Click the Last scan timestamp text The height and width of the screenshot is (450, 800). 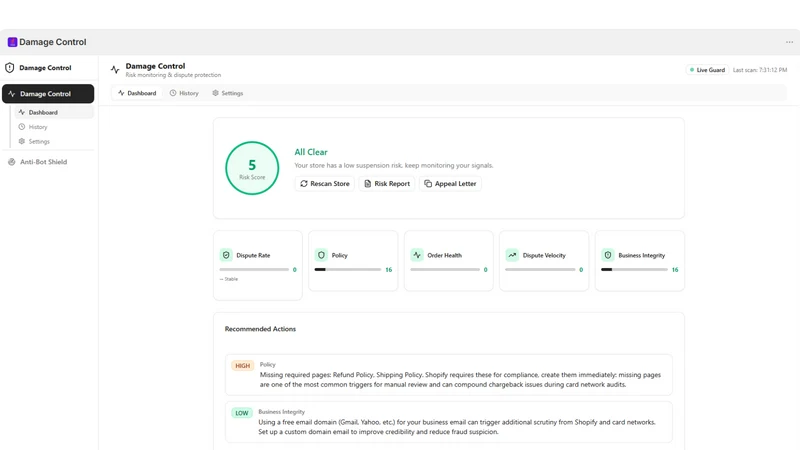click(x=760, y=70)
